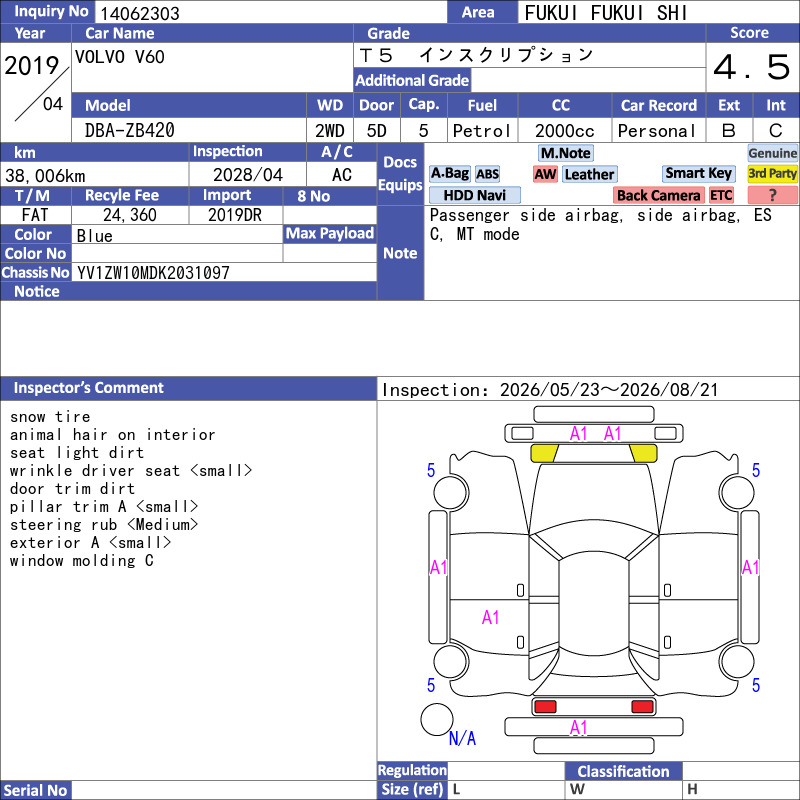Screen dimensions: 800x800
Task: Click the 'snow tire' comment line
Action: click(50, 417)
